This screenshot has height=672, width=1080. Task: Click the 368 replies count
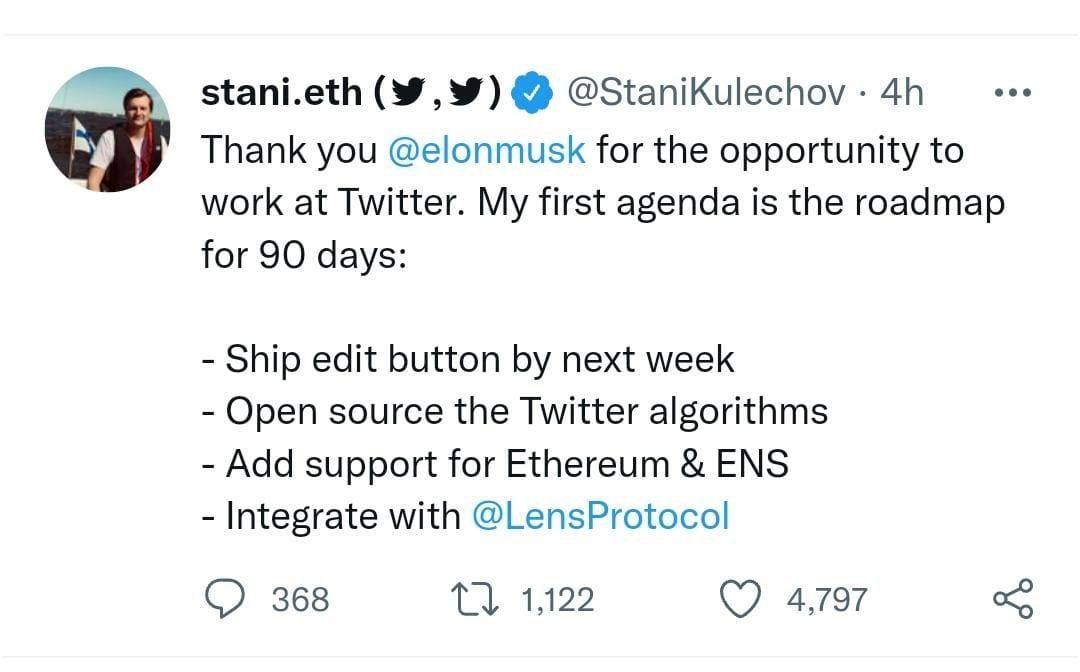pos(300,599)
